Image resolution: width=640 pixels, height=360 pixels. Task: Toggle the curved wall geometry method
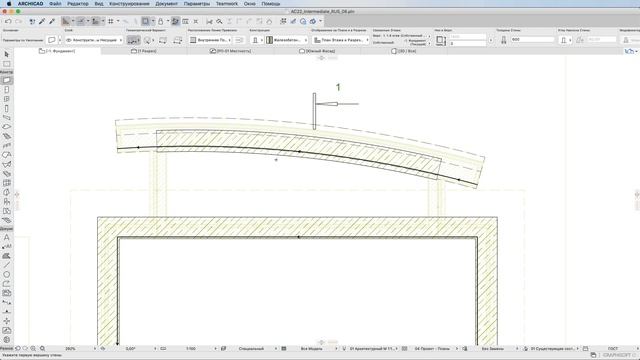(148, 40)
